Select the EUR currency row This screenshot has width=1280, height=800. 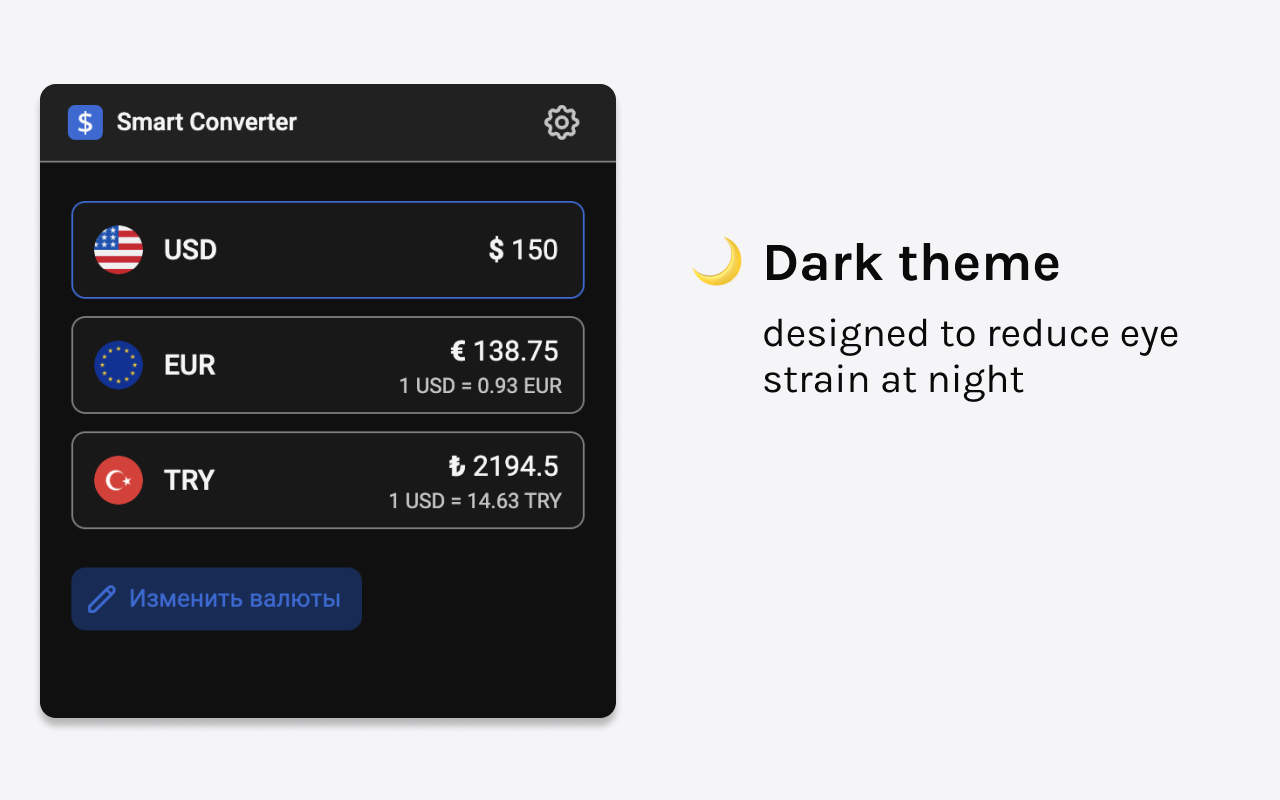[x=328, y=365]
